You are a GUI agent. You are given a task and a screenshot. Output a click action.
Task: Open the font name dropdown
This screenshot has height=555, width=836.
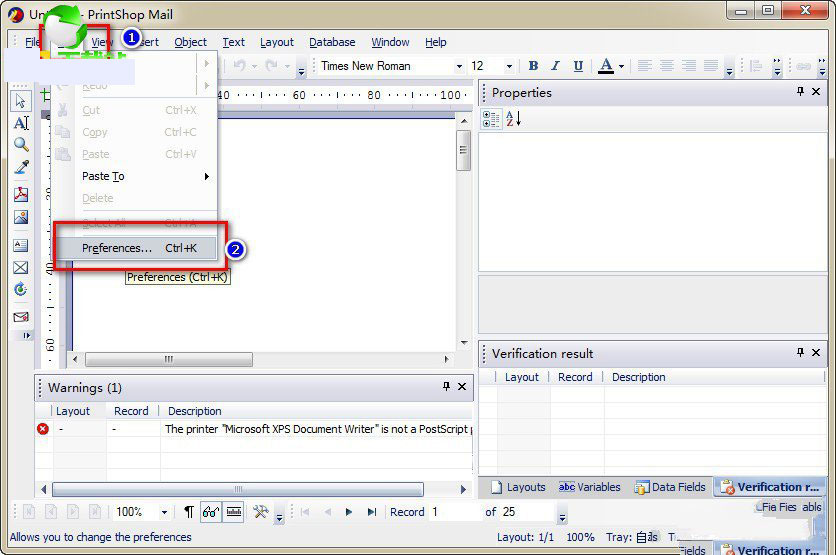(459, 66)
